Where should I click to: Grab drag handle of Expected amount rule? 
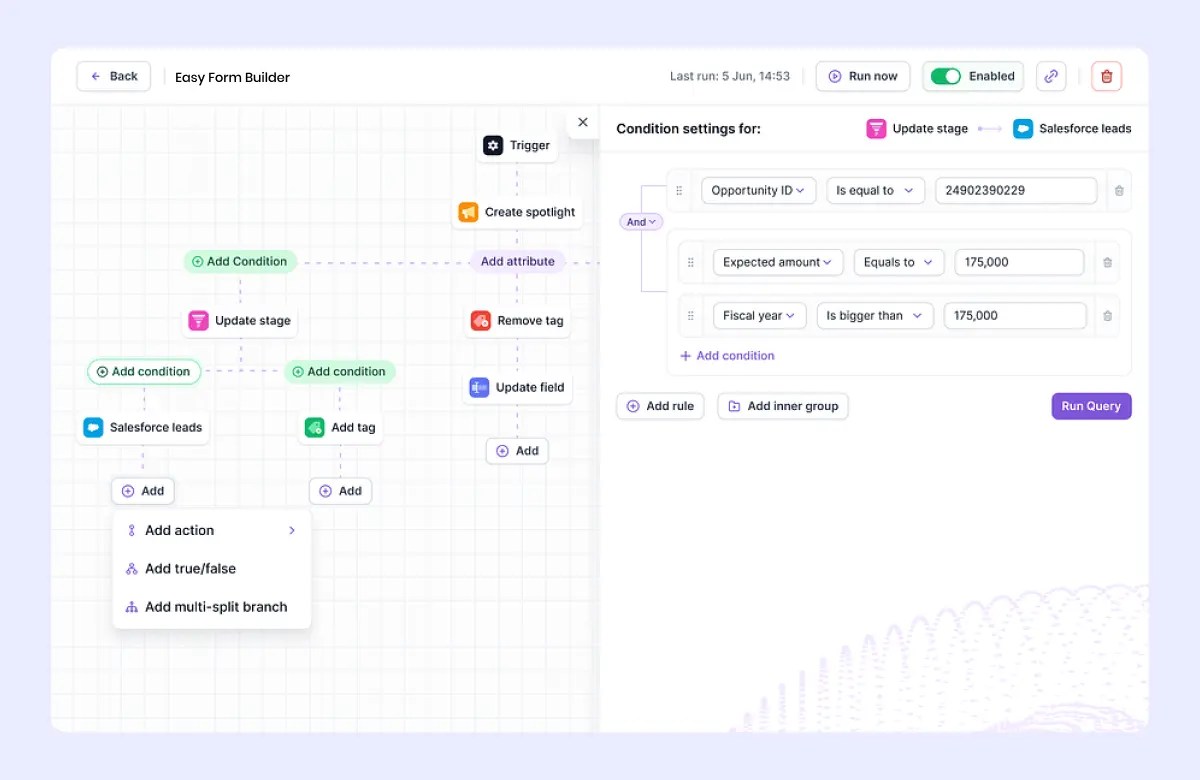[x=690, y=262]
